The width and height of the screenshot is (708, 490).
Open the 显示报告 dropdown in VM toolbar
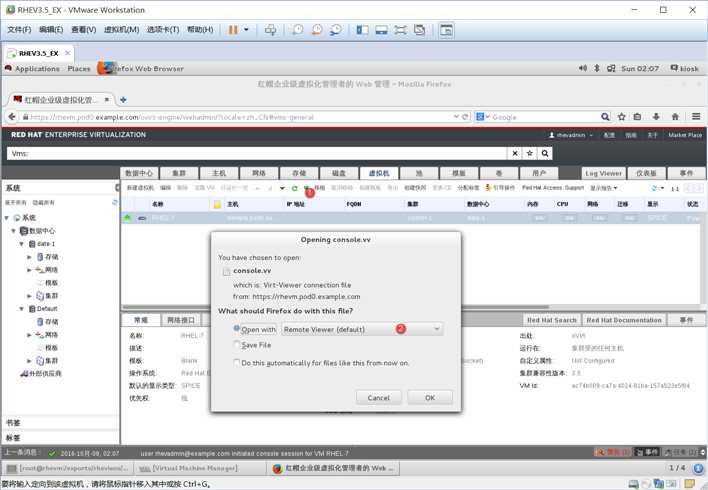(x=604, y=188)
